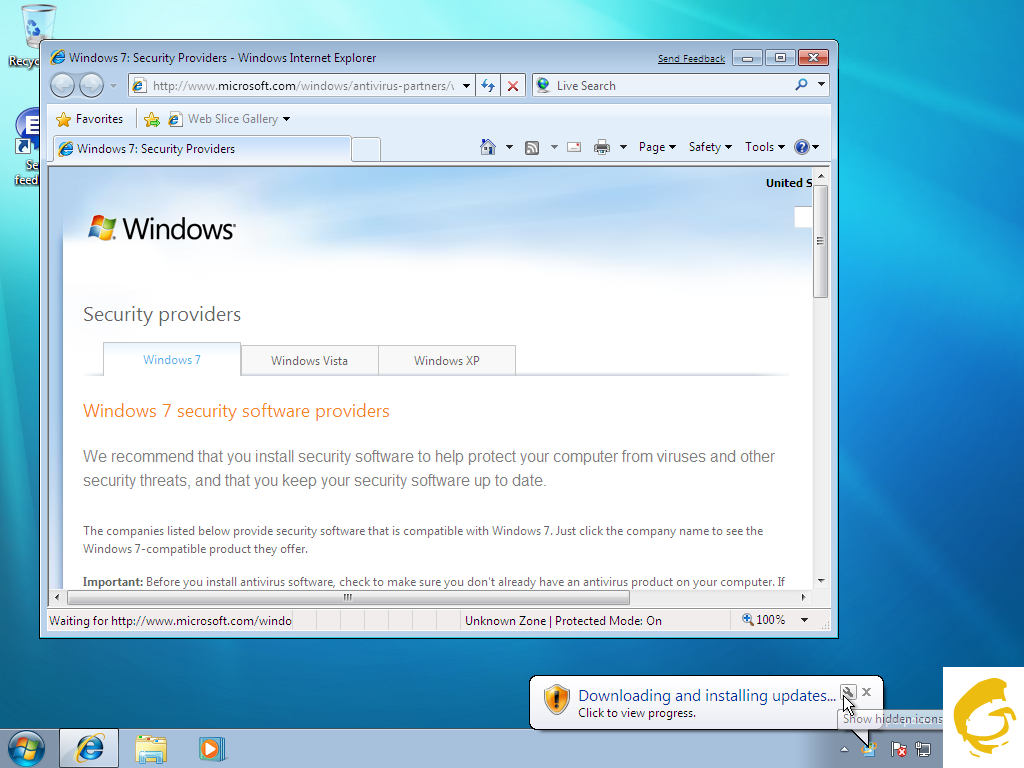Expand the zoom level 100% dropdown

pyautogui.click(x=804, y=620)
